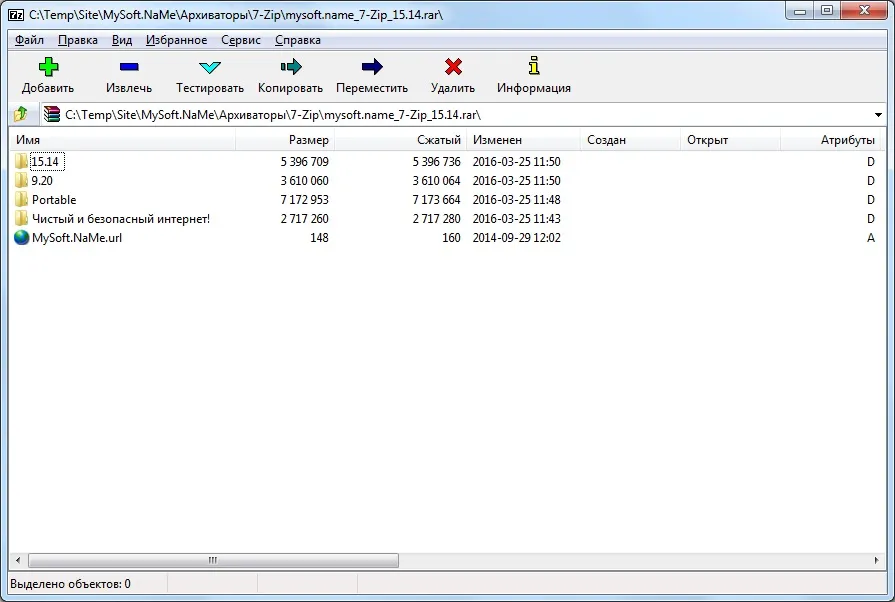Click modified date 2016-03-25 11:43

click(x=517, y=219)
